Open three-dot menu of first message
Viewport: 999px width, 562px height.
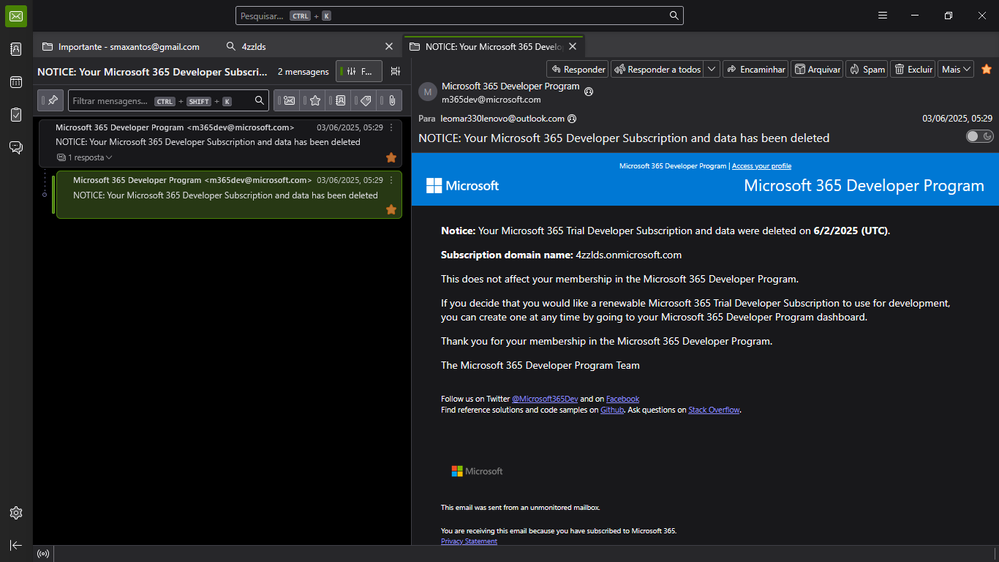click(x=391, y=127)
